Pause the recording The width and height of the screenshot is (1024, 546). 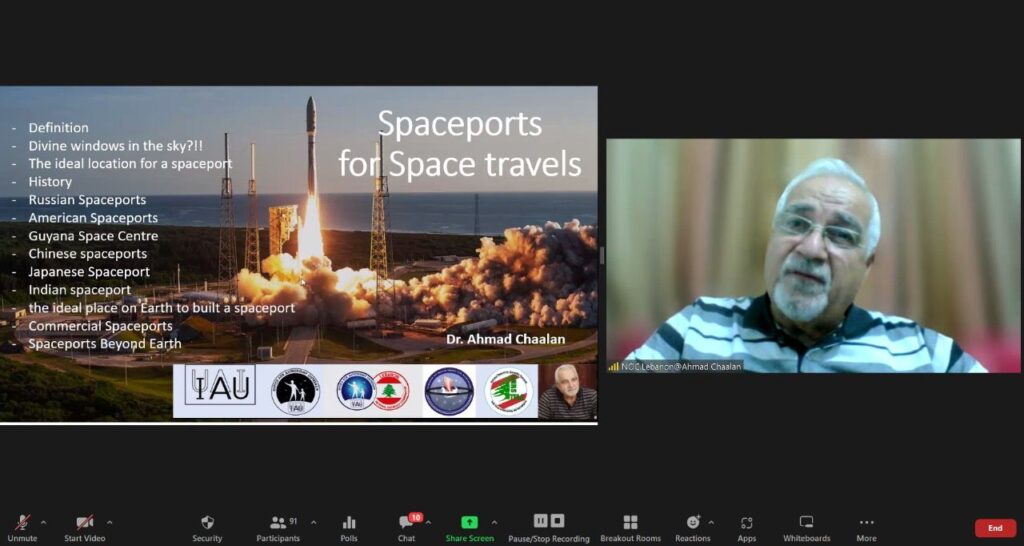540,521
